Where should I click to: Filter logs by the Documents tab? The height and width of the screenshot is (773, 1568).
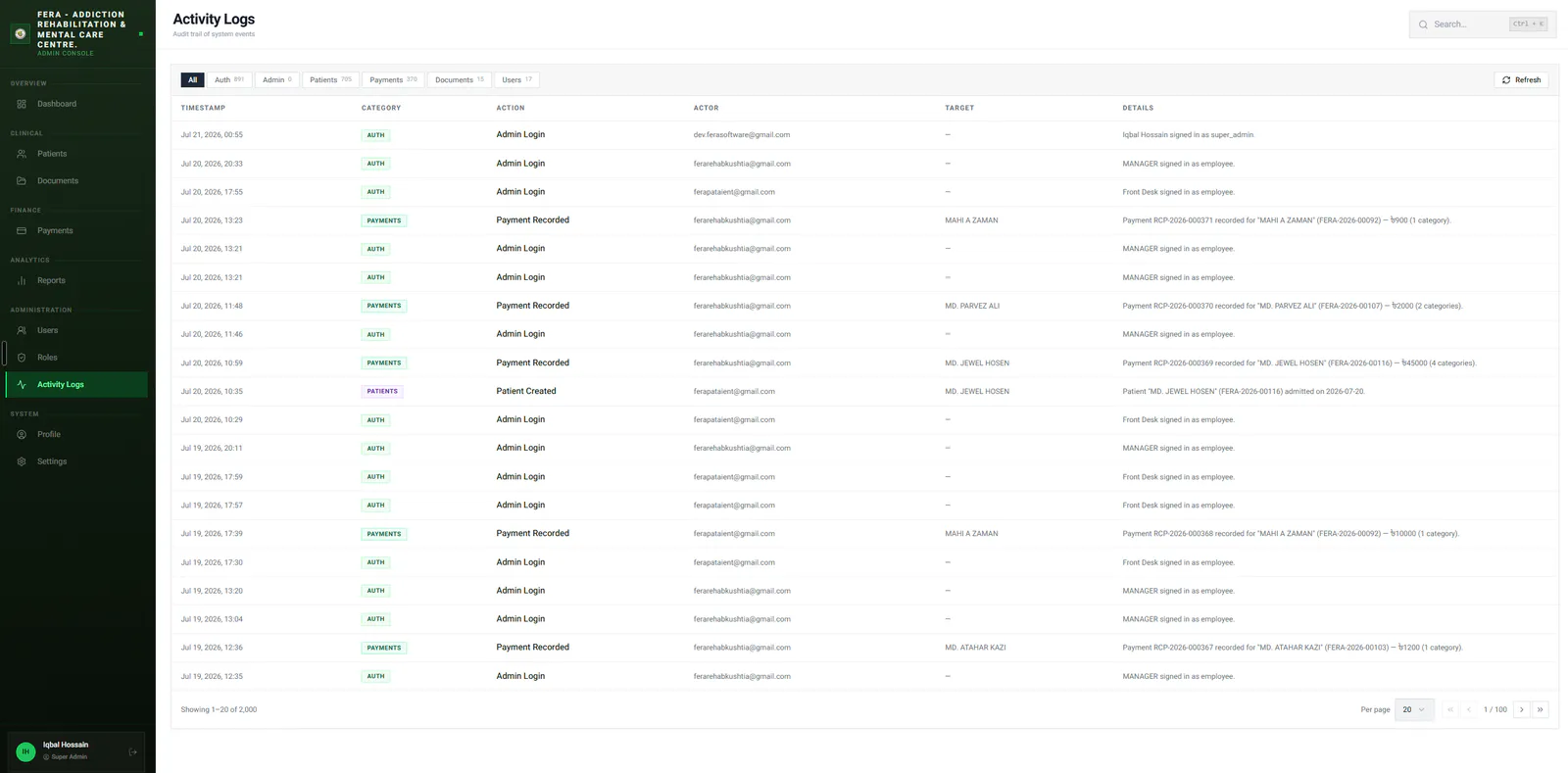click(460, 80)
